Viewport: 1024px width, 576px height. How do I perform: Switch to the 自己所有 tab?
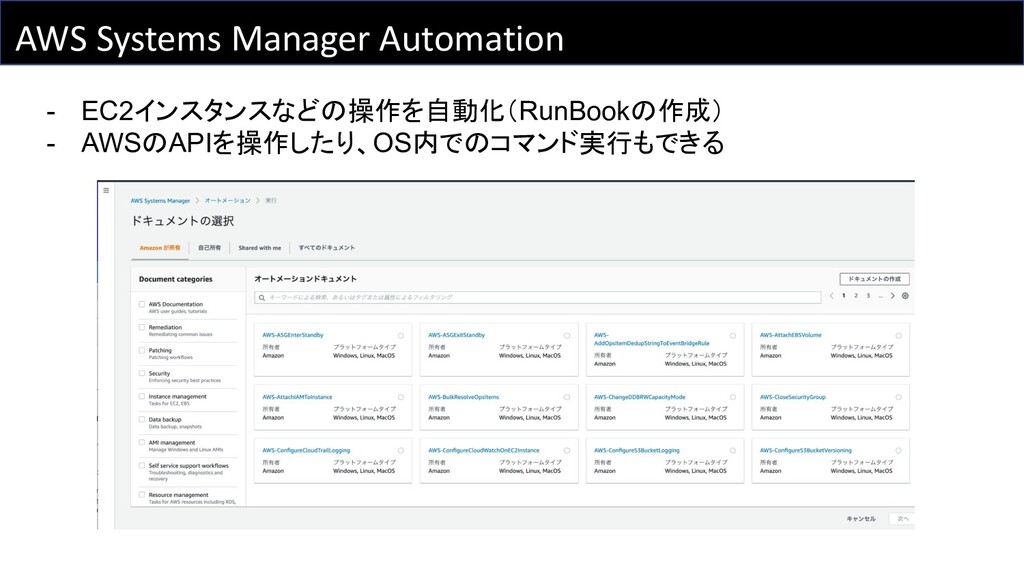(x=209, y=248)
